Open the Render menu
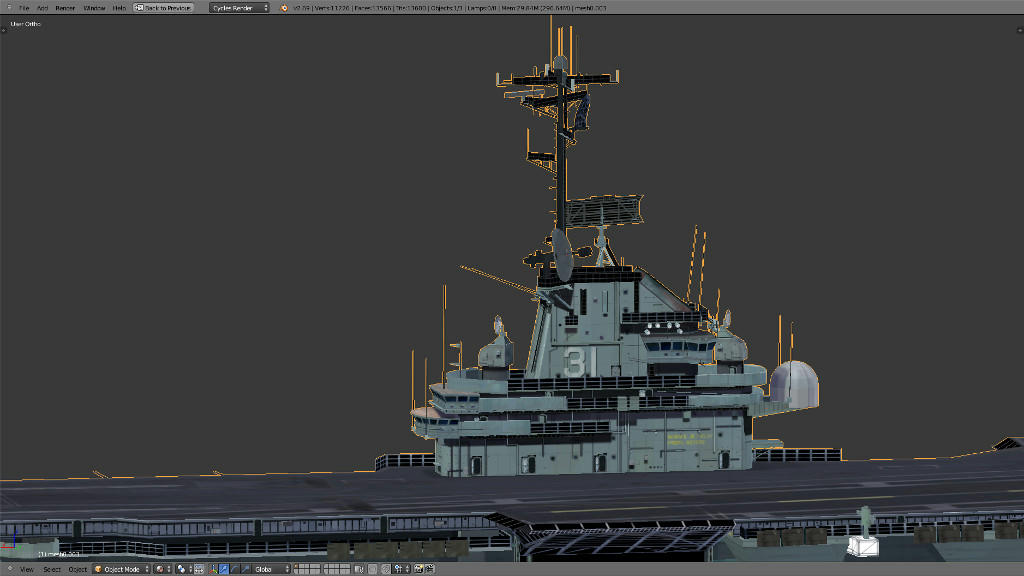1024x576 pixels. point(65,8)
